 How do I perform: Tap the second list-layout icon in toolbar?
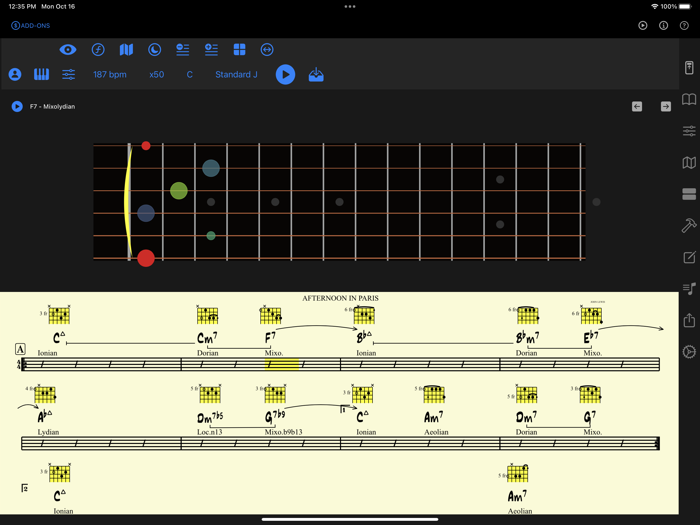(211, 50)
